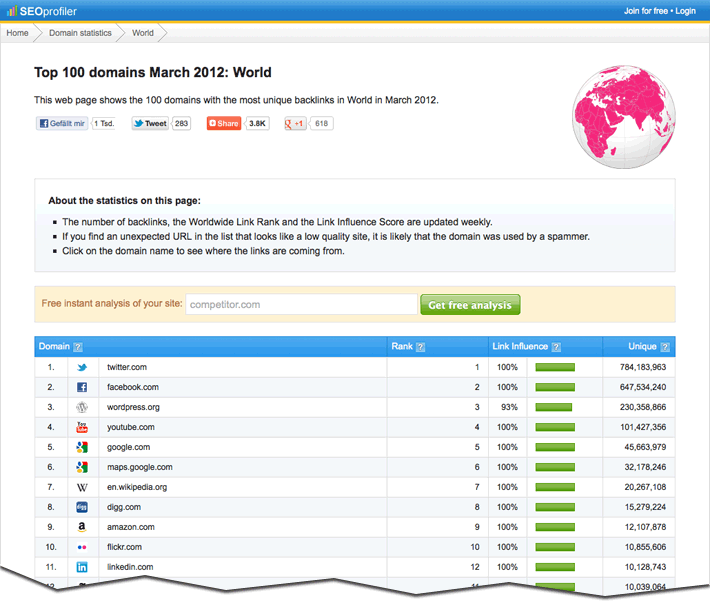Click the WordPress favicon in row 3
This screenshot has height=605, width=710.
coord(82,407)
